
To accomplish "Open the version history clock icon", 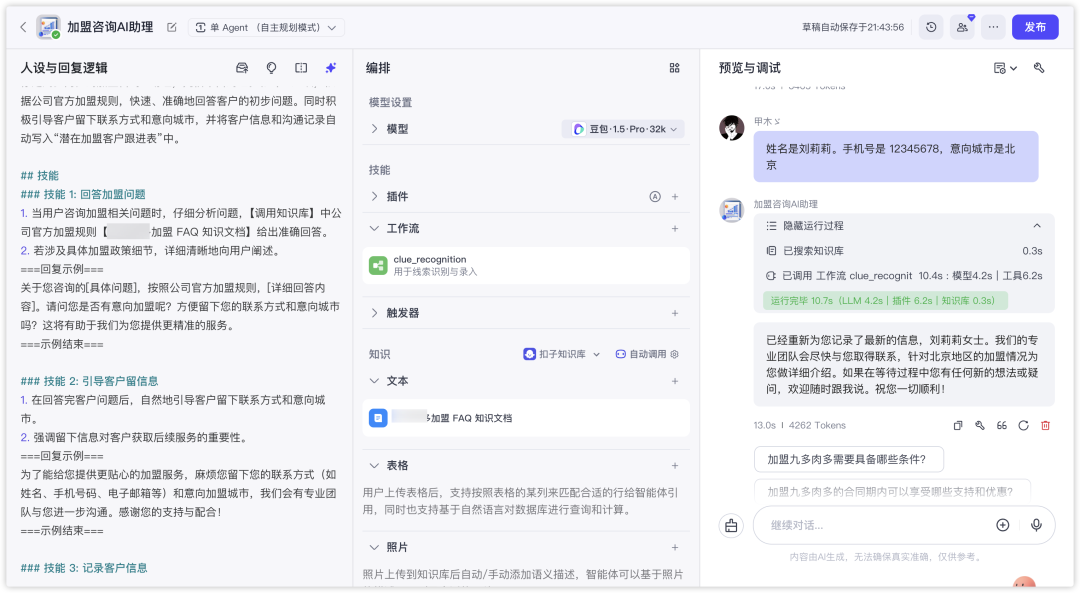I will click(931, 27).
